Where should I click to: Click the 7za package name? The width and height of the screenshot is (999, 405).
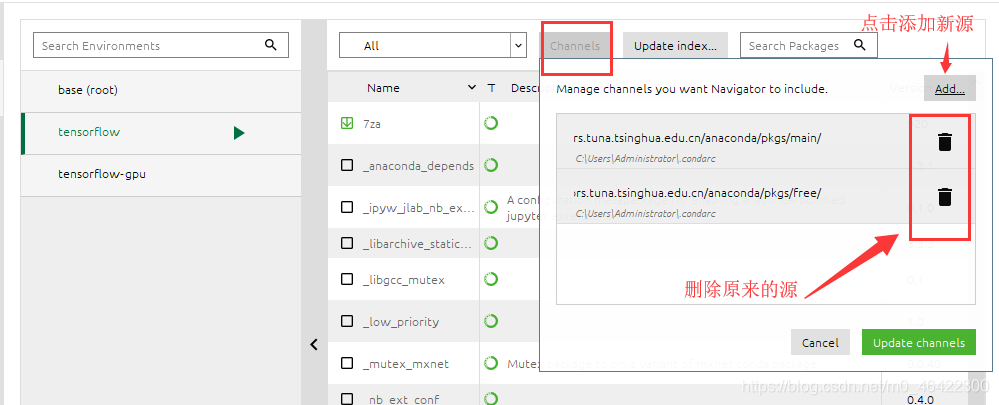(371, 124)
